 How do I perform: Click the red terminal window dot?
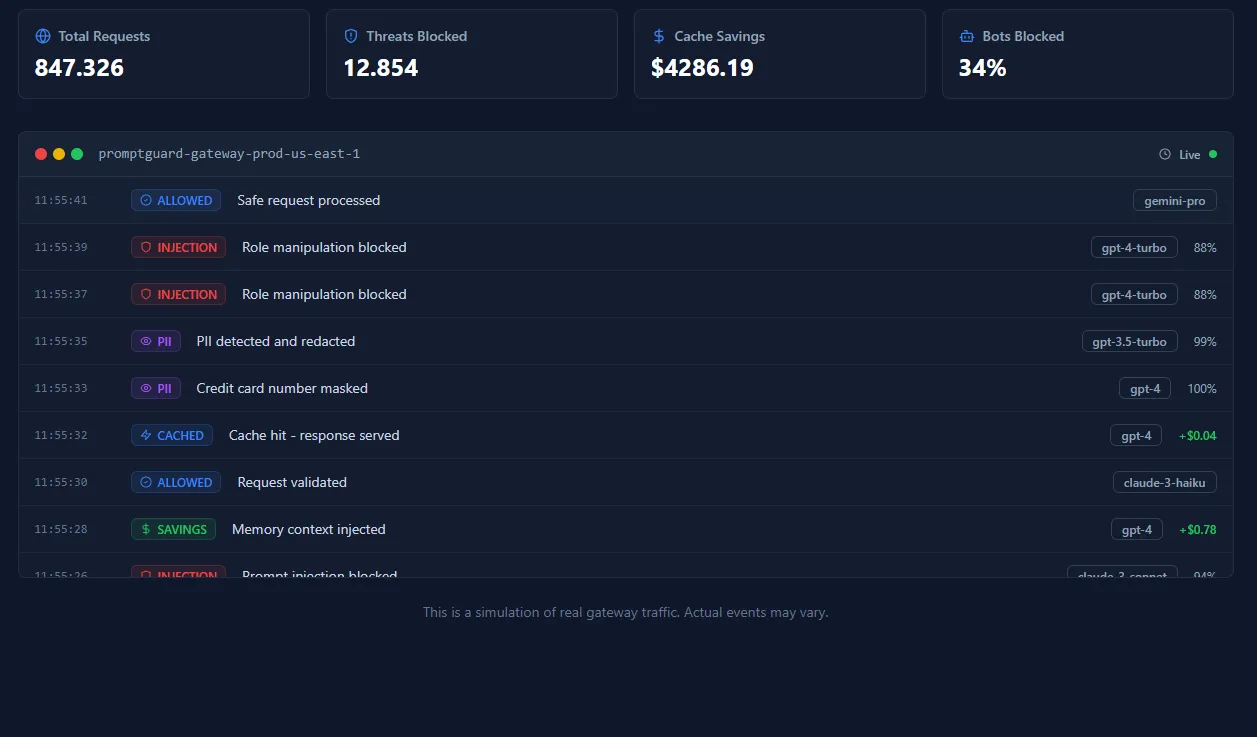pos(41,154)
